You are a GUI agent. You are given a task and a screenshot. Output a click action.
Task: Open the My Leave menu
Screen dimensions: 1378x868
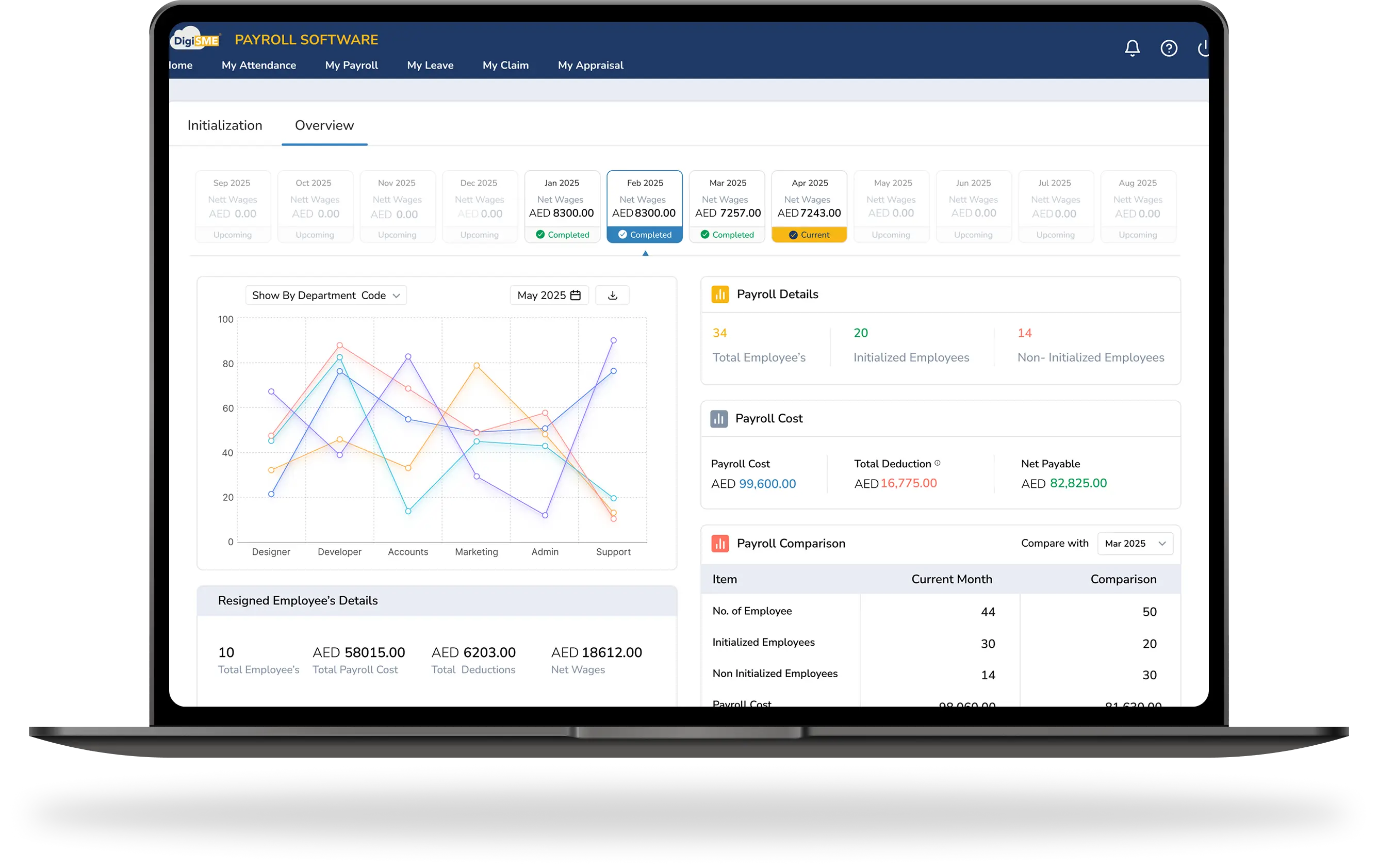[x=430, y=65]
